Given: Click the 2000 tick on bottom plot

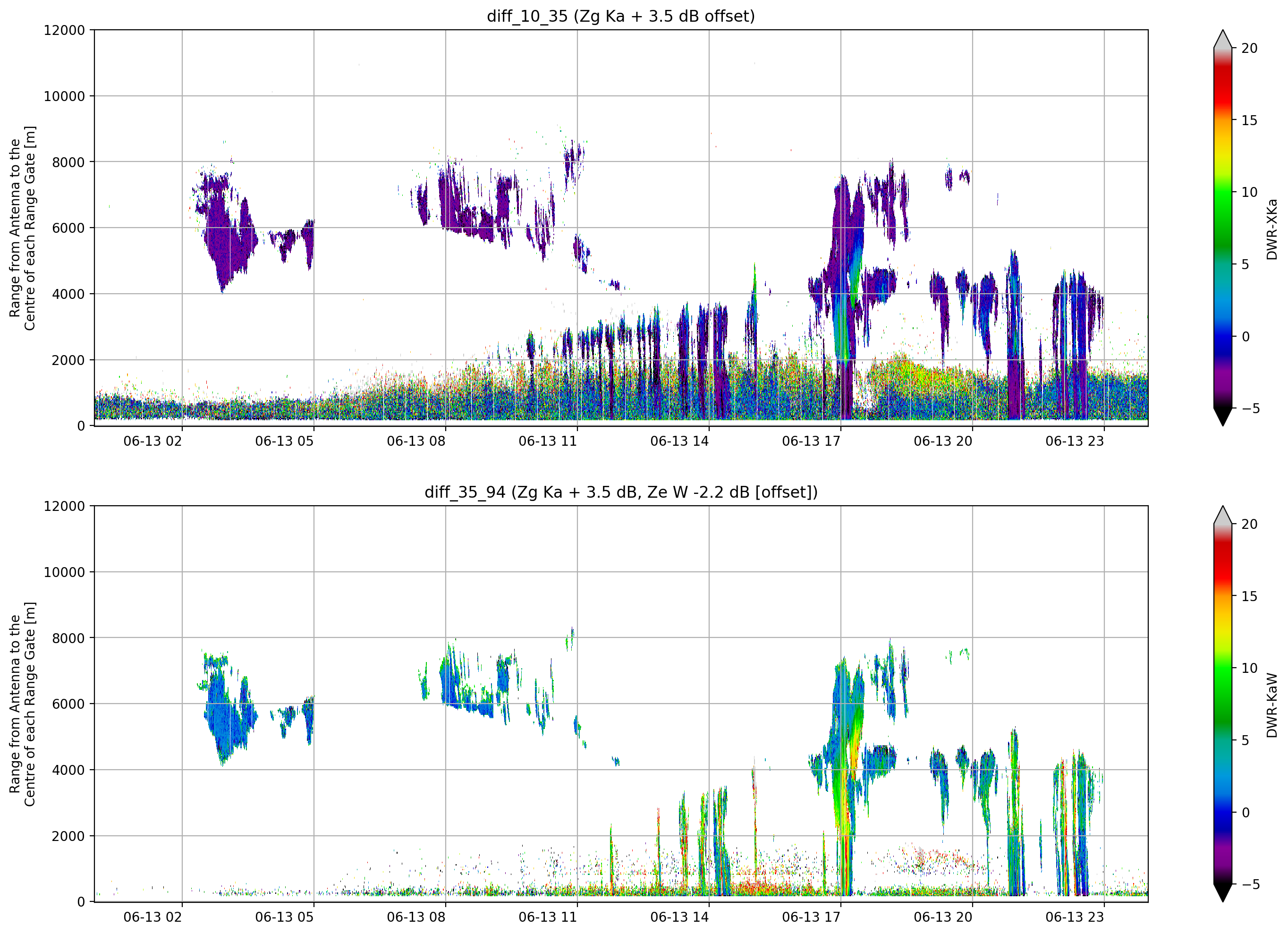Looking at the screenshot, I should pyautogui.click(x=68, y=836).
